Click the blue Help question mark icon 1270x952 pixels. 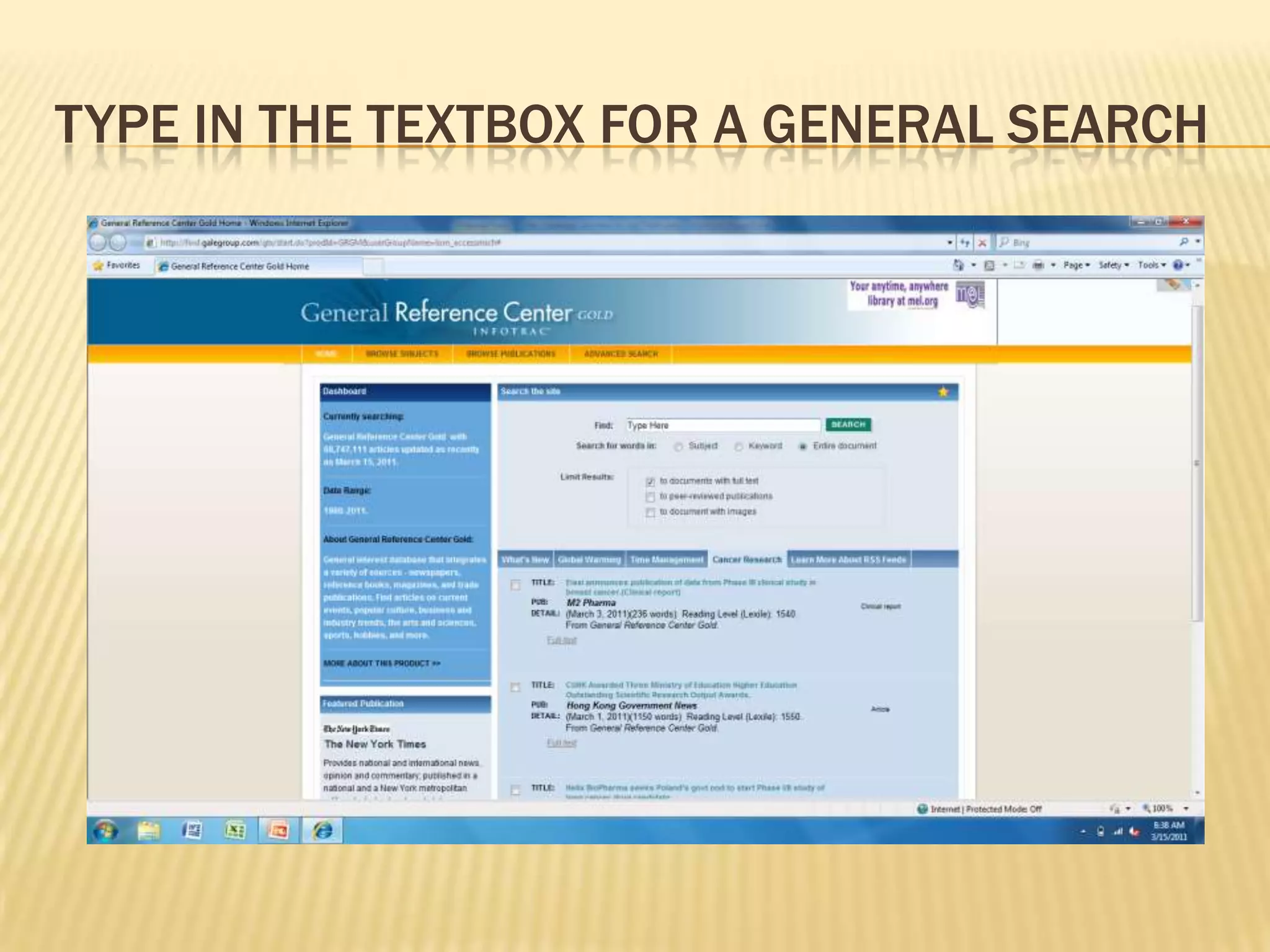pyautogui.click(x=1177, y=266)
